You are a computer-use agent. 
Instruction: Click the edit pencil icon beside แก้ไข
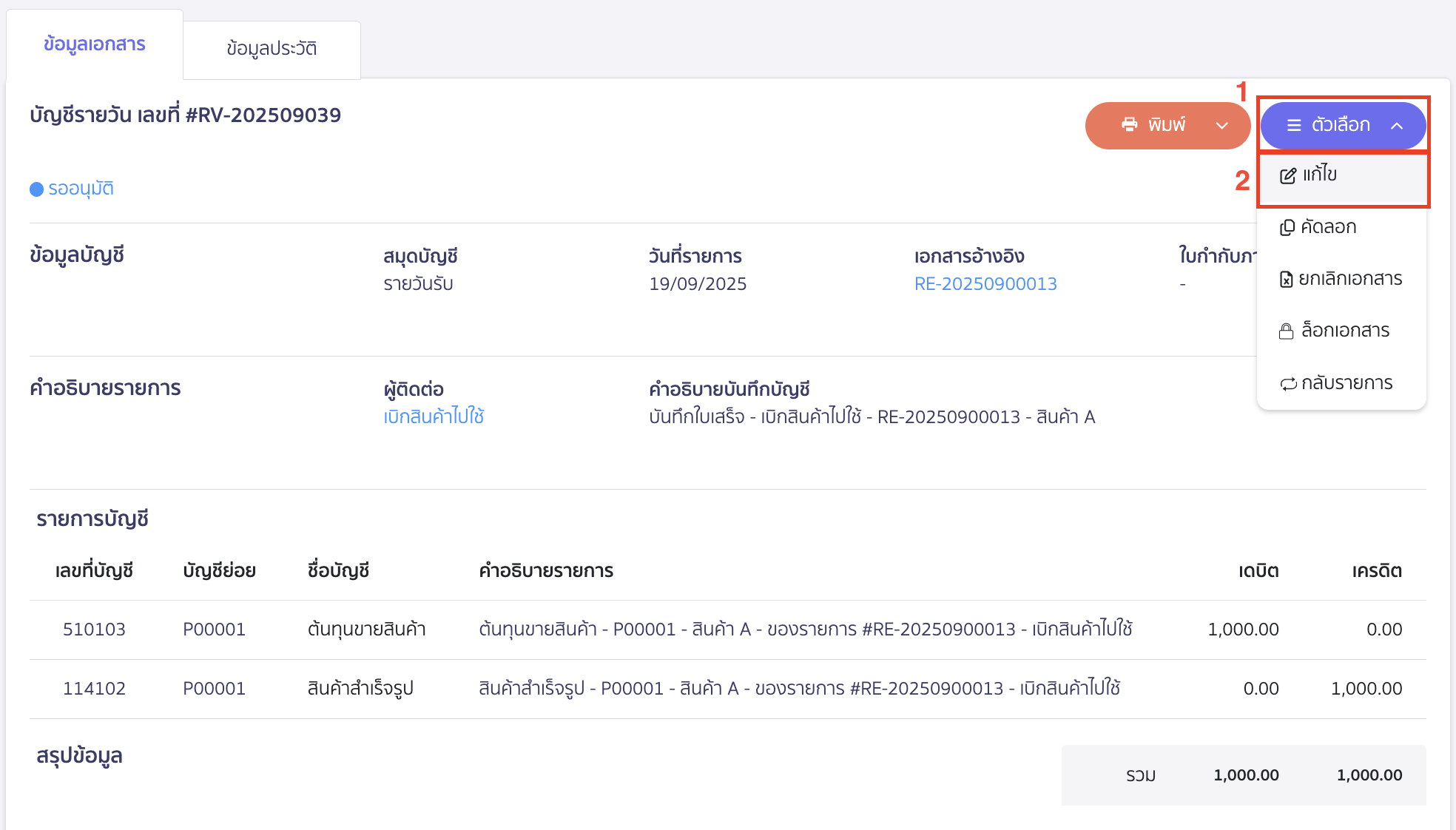point(1288,175)
